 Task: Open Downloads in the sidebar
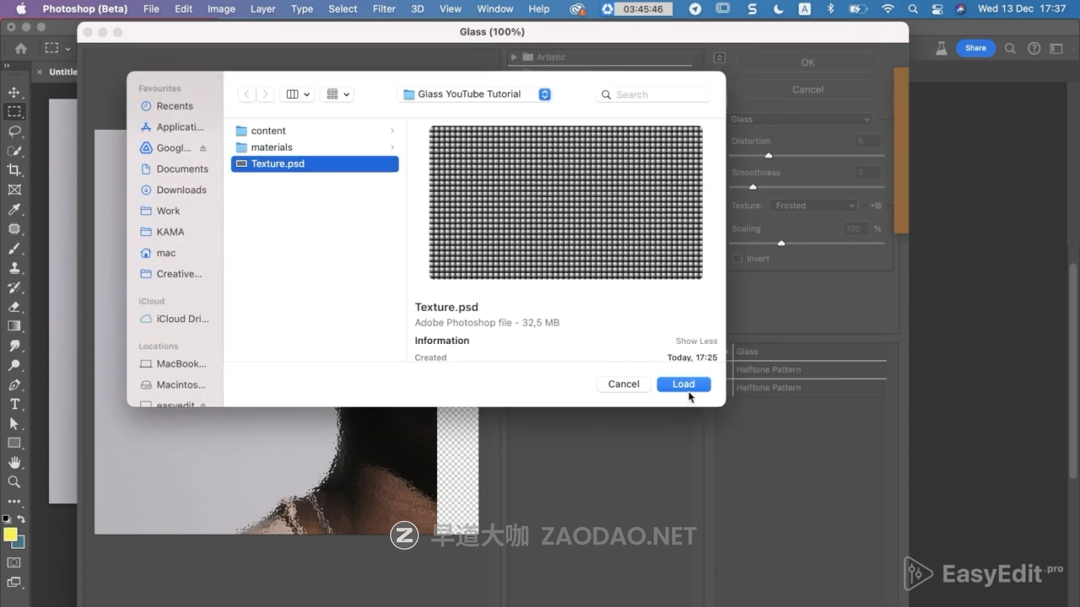point(181,190)
